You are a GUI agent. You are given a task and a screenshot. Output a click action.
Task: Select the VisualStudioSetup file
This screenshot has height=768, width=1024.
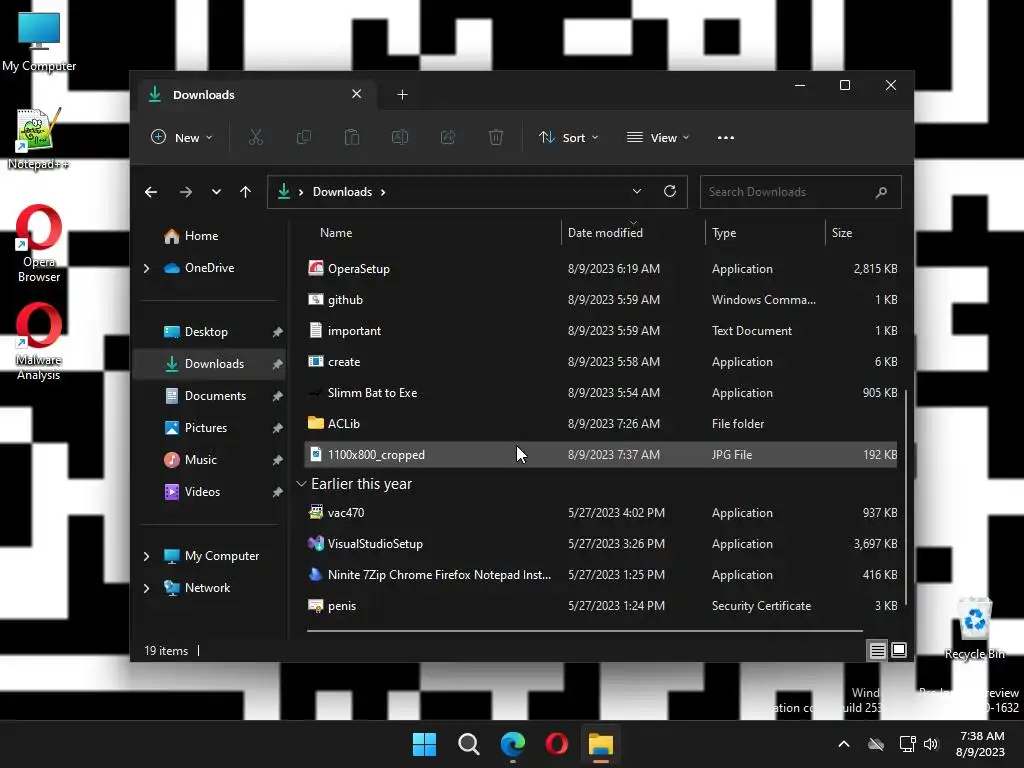pos(601,544)
